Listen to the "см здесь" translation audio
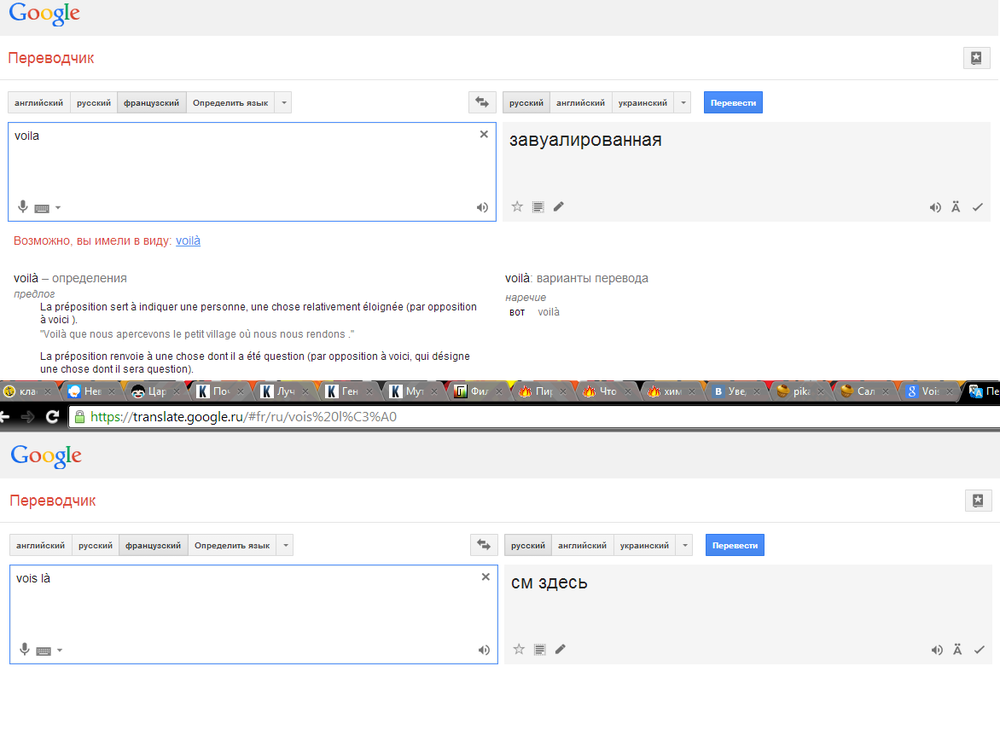 tap(936, 649)
